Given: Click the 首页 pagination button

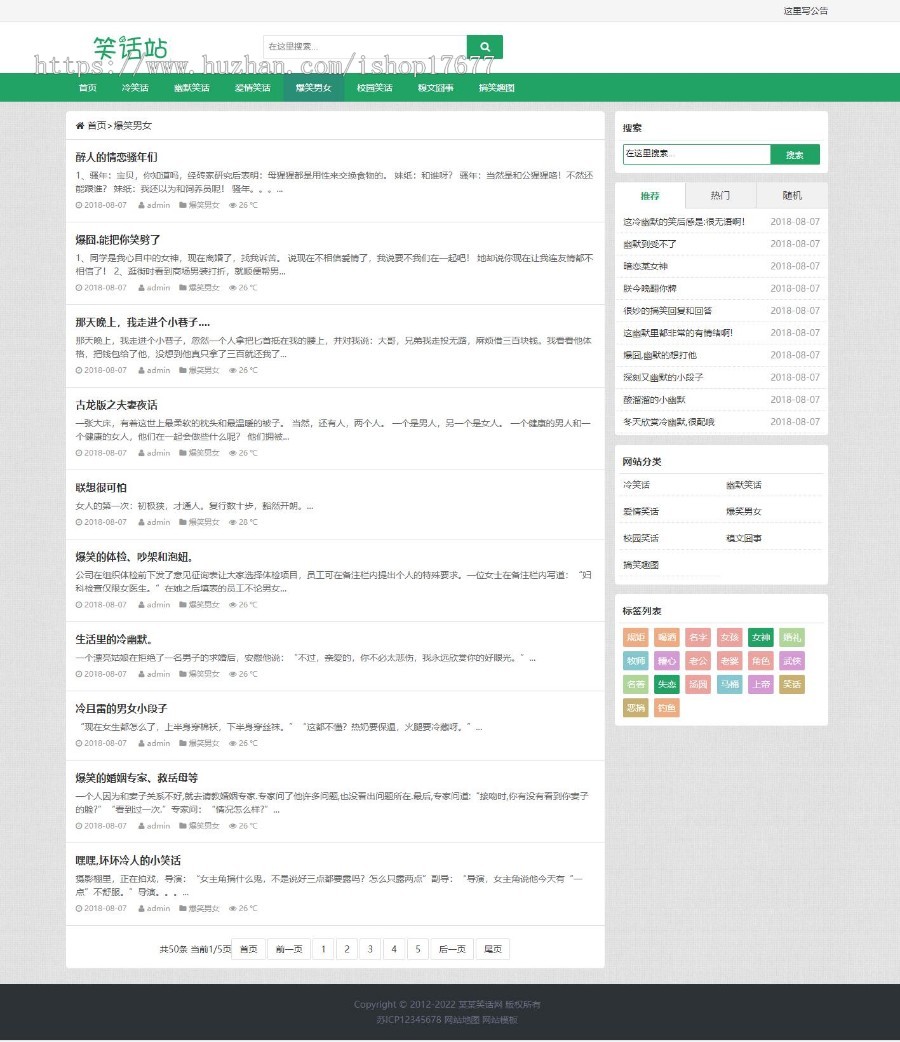Looking at the screenshot, I should (249, 949).
